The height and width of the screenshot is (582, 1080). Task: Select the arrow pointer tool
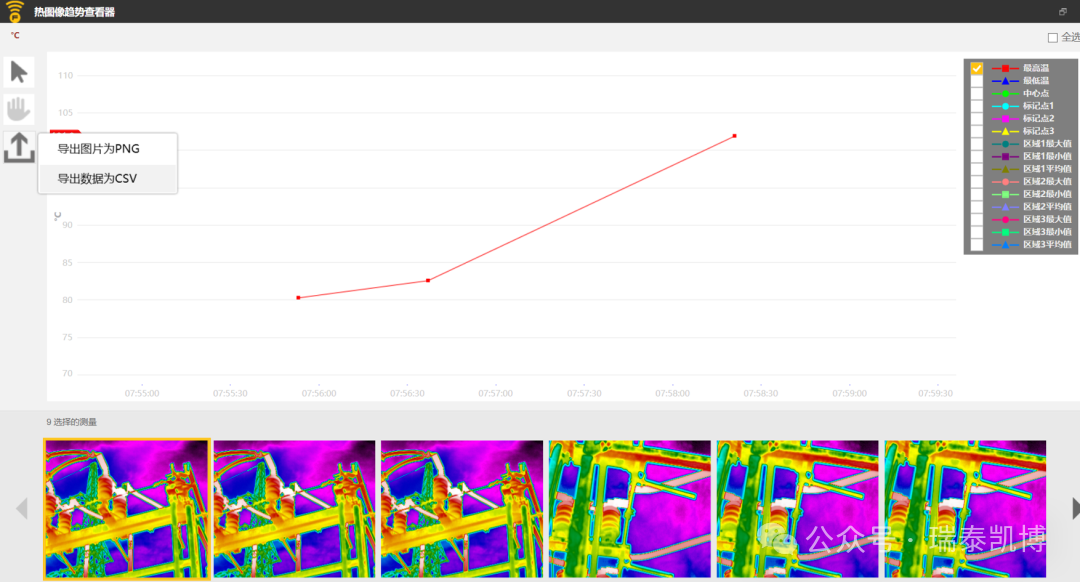click(x=19, y=72)
